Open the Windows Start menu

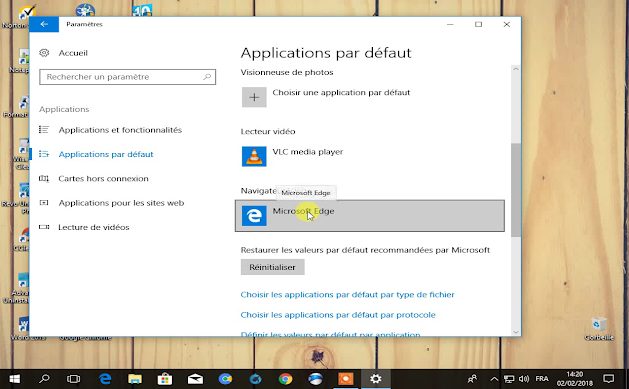[x=14, y=379]
